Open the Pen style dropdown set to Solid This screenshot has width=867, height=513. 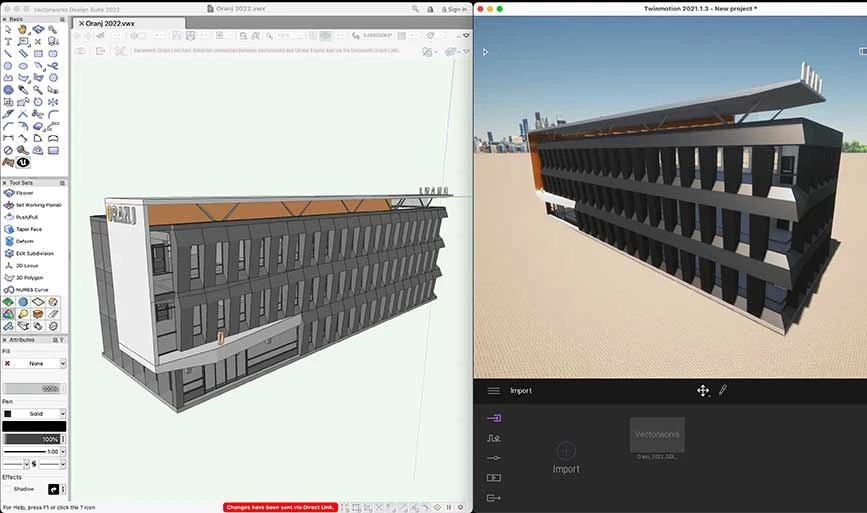click(x=35, y=413)
